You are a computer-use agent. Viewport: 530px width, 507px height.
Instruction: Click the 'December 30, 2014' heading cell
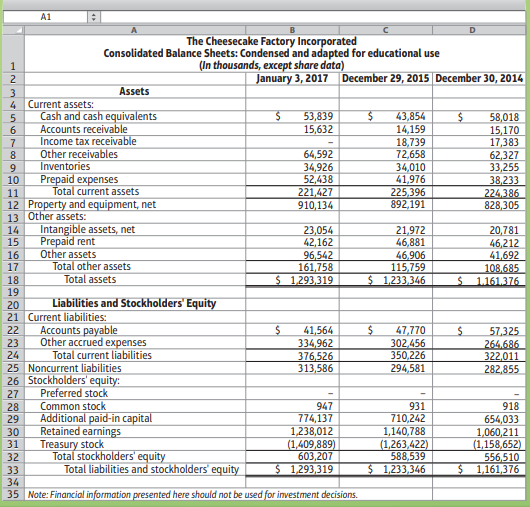tap(479, 78)
